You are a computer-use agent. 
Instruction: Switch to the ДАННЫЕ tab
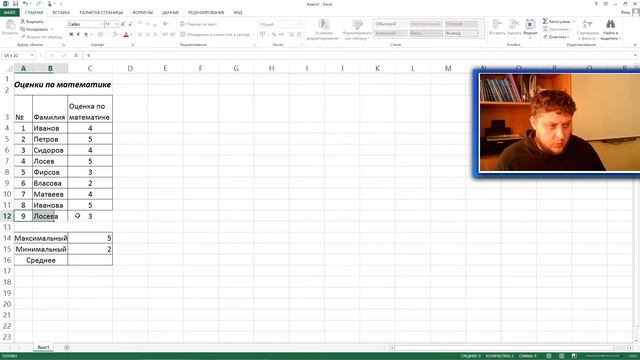170,12
